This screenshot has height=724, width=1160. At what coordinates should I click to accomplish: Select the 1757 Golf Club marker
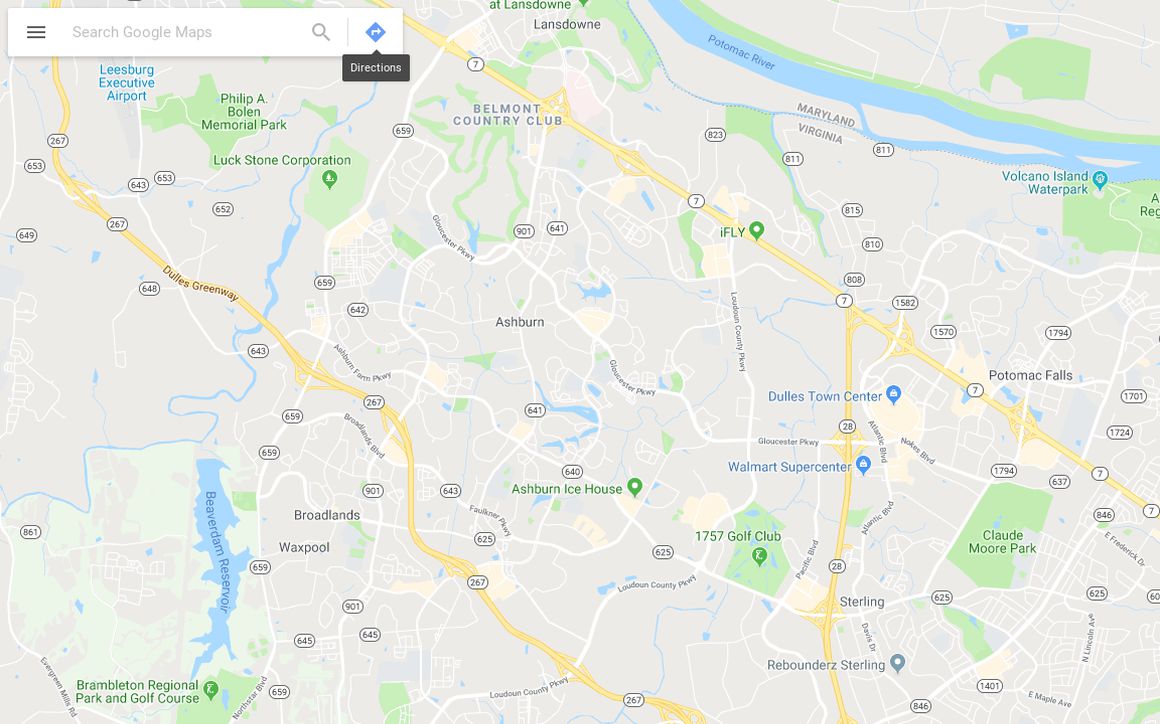click(759, 555)
